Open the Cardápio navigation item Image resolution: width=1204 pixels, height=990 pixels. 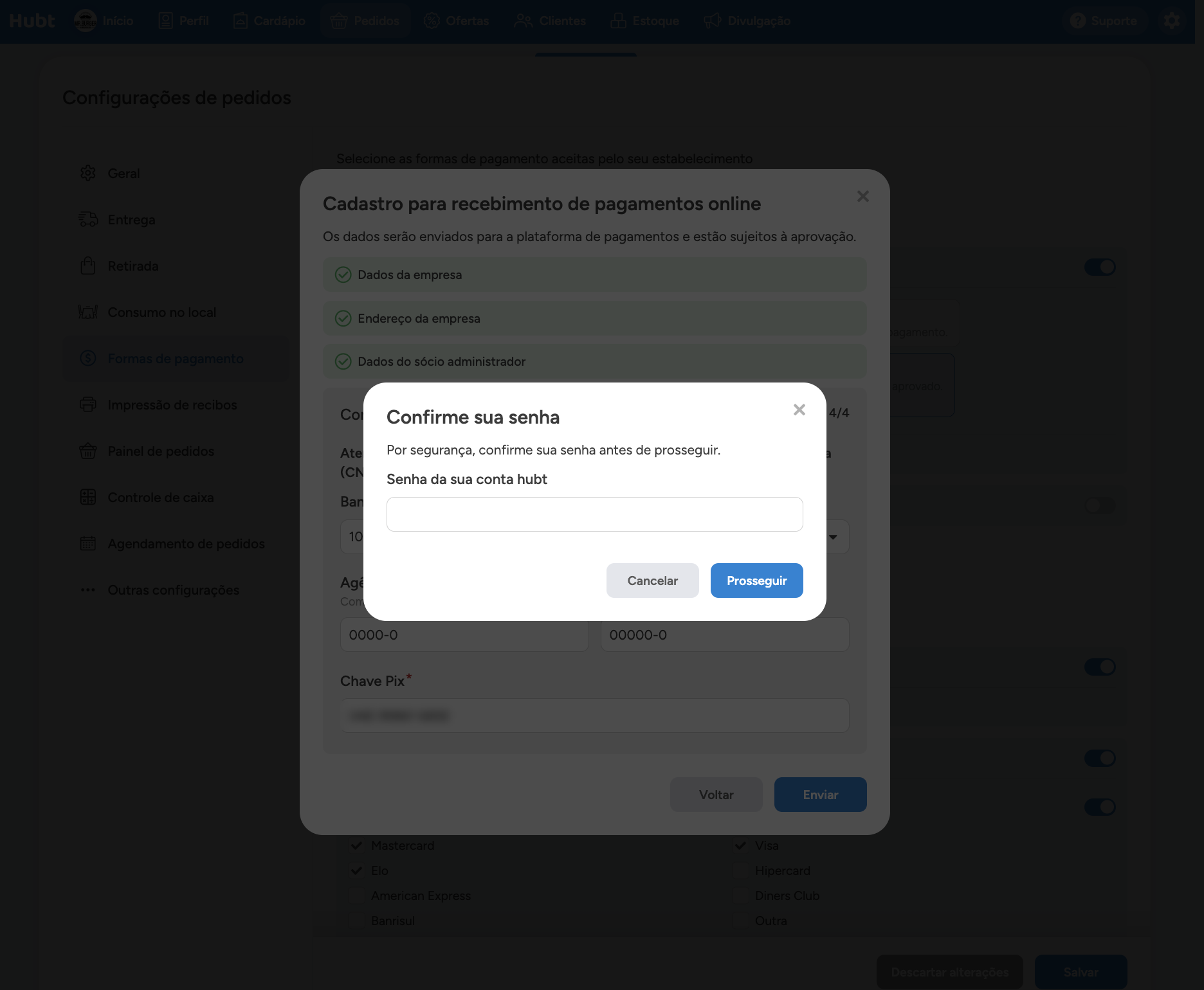click(269, 21)
